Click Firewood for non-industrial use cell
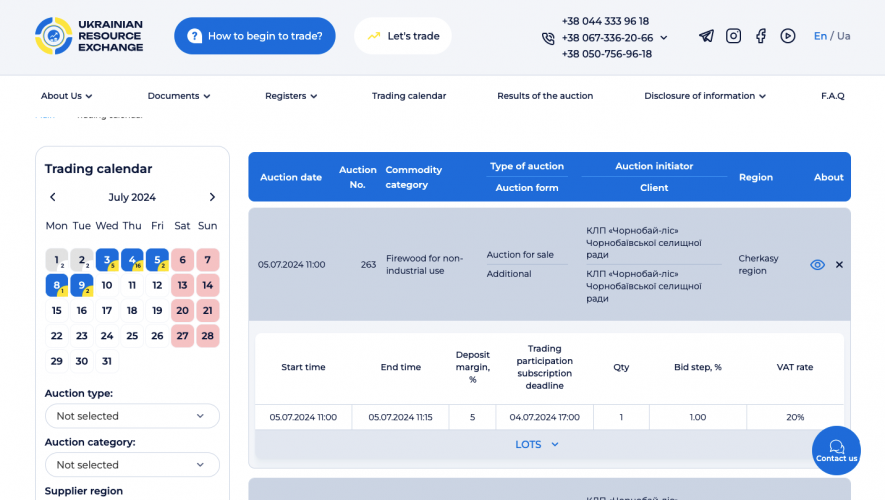 (424, 265)
